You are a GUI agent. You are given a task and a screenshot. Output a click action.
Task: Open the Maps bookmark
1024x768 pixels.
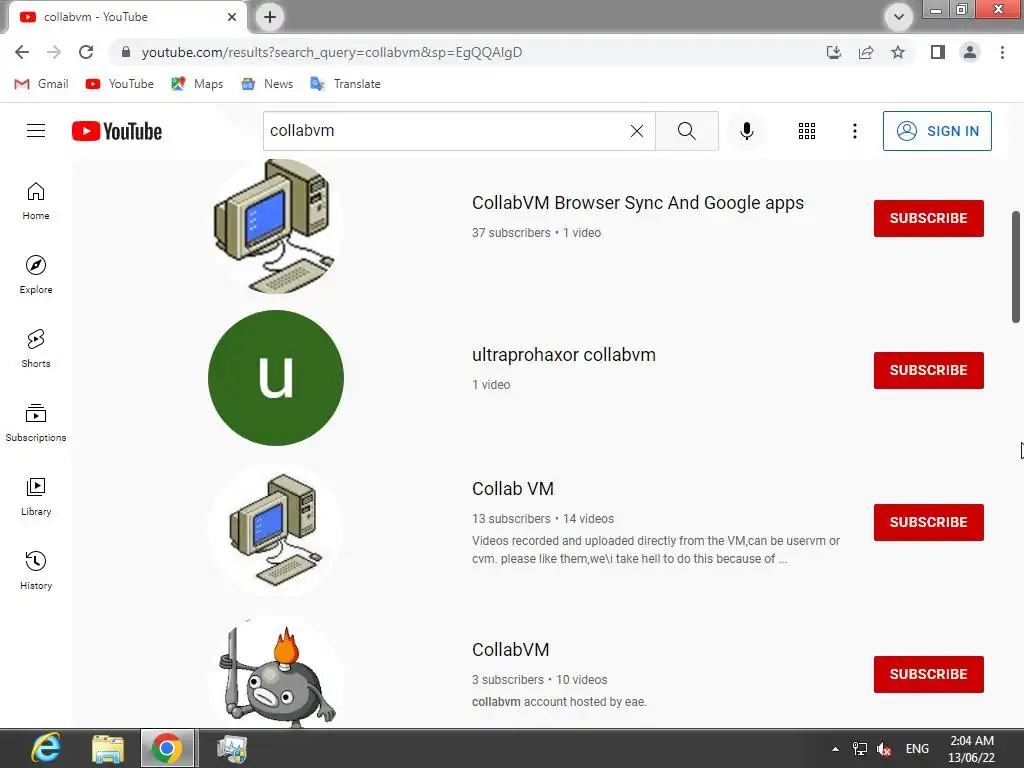pyautogui.click(x=197, y=84)
